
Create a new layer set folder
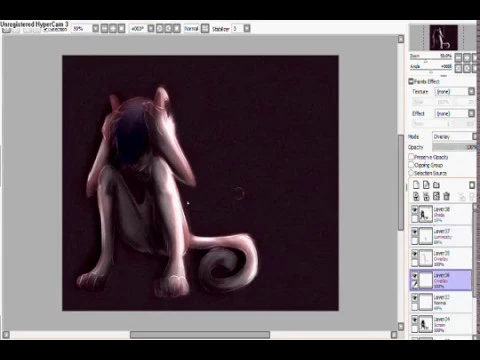pyautogui.click(x=436, y=185)
